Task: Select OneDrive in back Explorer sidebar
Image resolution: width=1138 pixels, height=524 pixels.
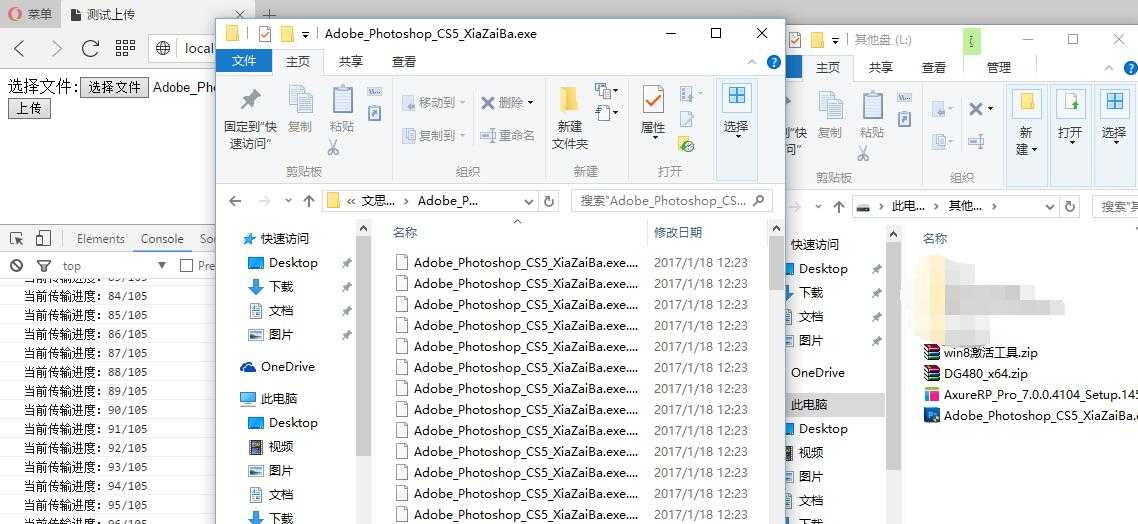Action: pos(818,372)
